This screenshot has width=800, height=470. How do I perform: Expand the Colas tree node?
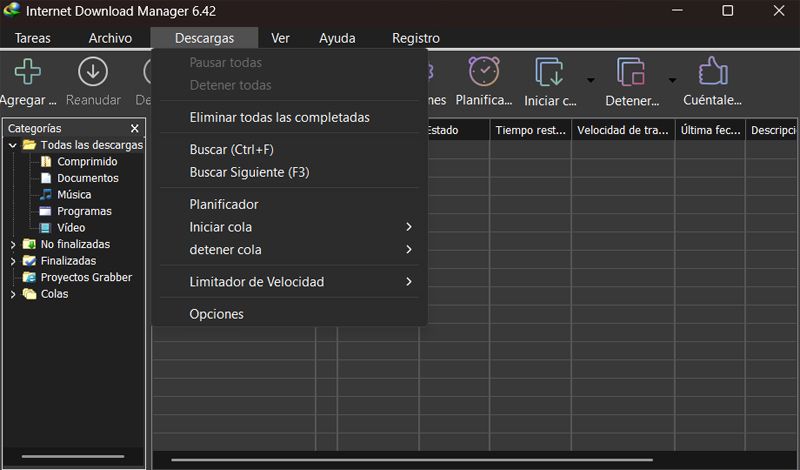click(x=13, y=294)
